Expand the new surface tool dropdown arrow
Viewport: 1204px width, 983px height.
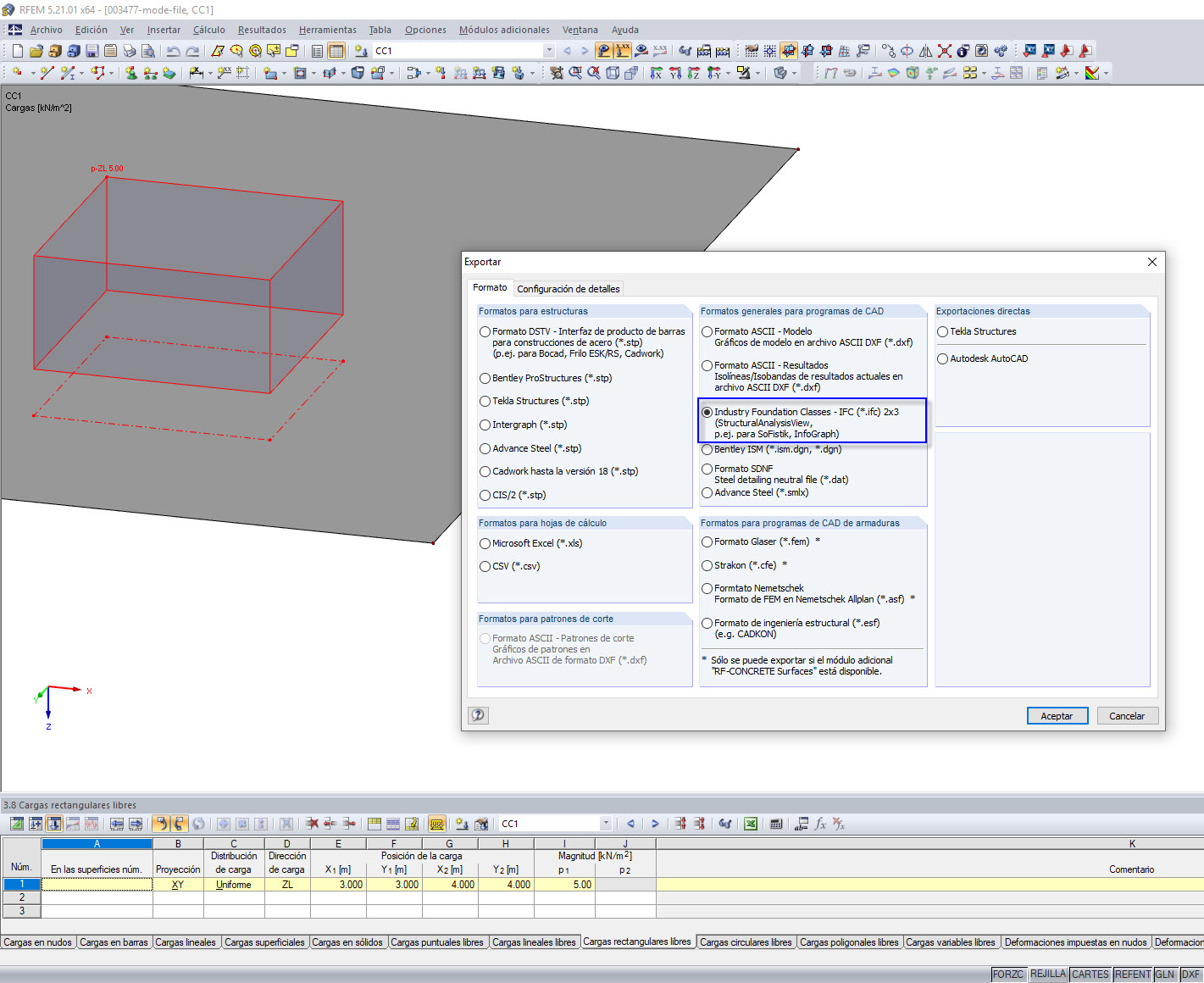coord(284,74)
